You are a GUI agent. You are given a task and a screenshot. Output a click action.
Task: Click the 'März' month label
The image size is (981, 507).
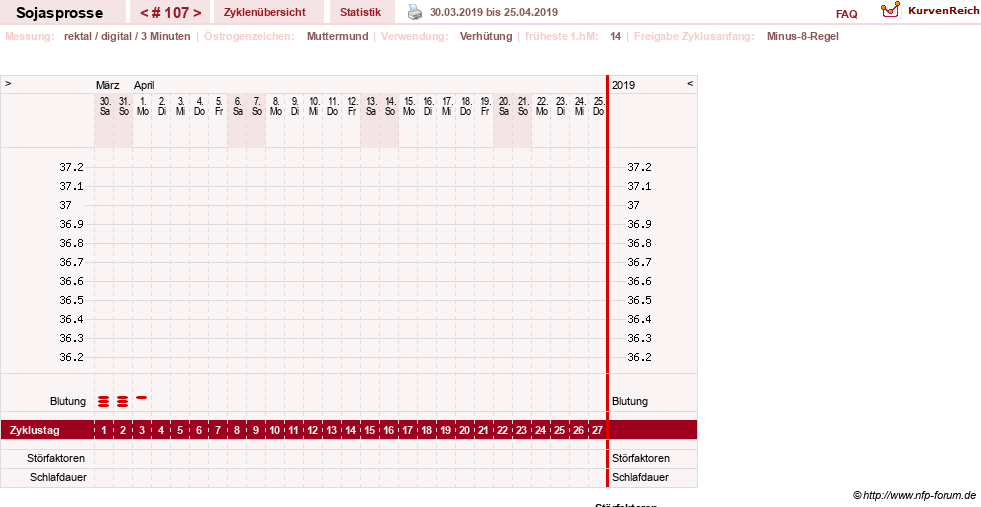point(108,85)
